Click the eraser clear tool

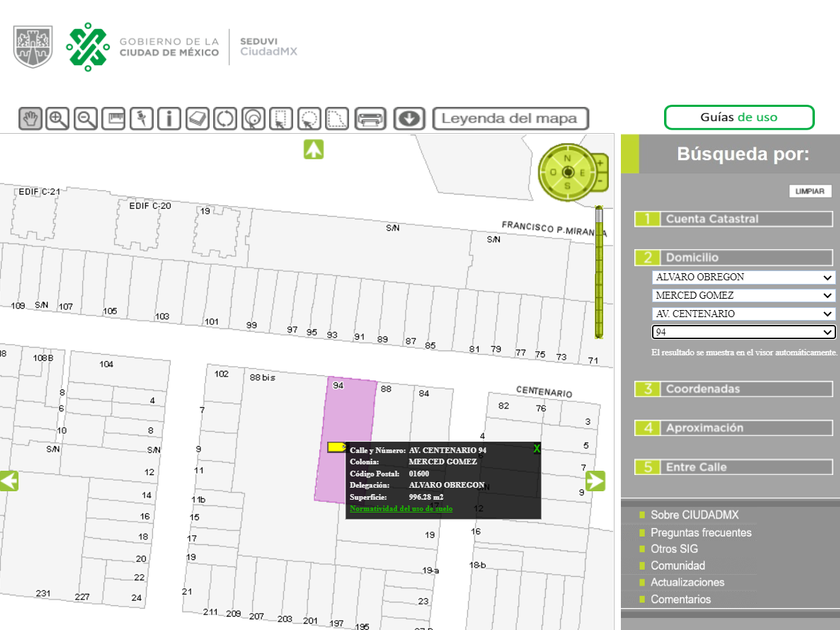pos(197,119)
